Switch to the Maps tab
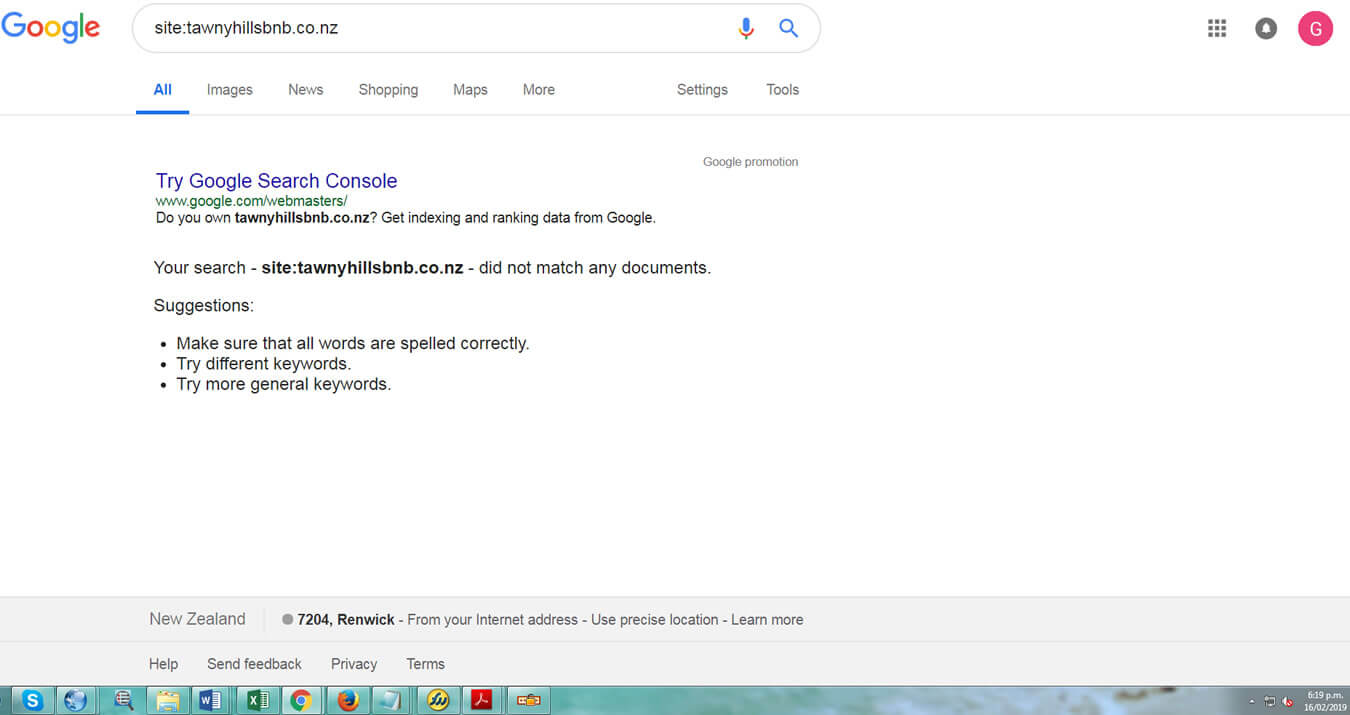This screenshot has width=1350, height=715. click(x=470, y=90)
